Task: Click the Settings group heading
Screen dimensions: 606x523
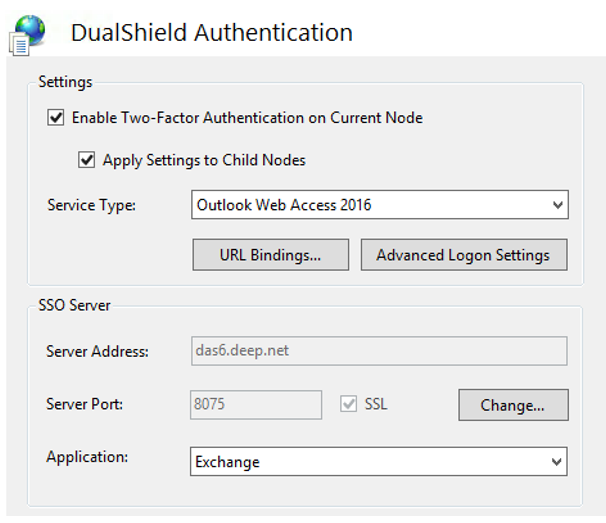Action: (x=65, y=81)
